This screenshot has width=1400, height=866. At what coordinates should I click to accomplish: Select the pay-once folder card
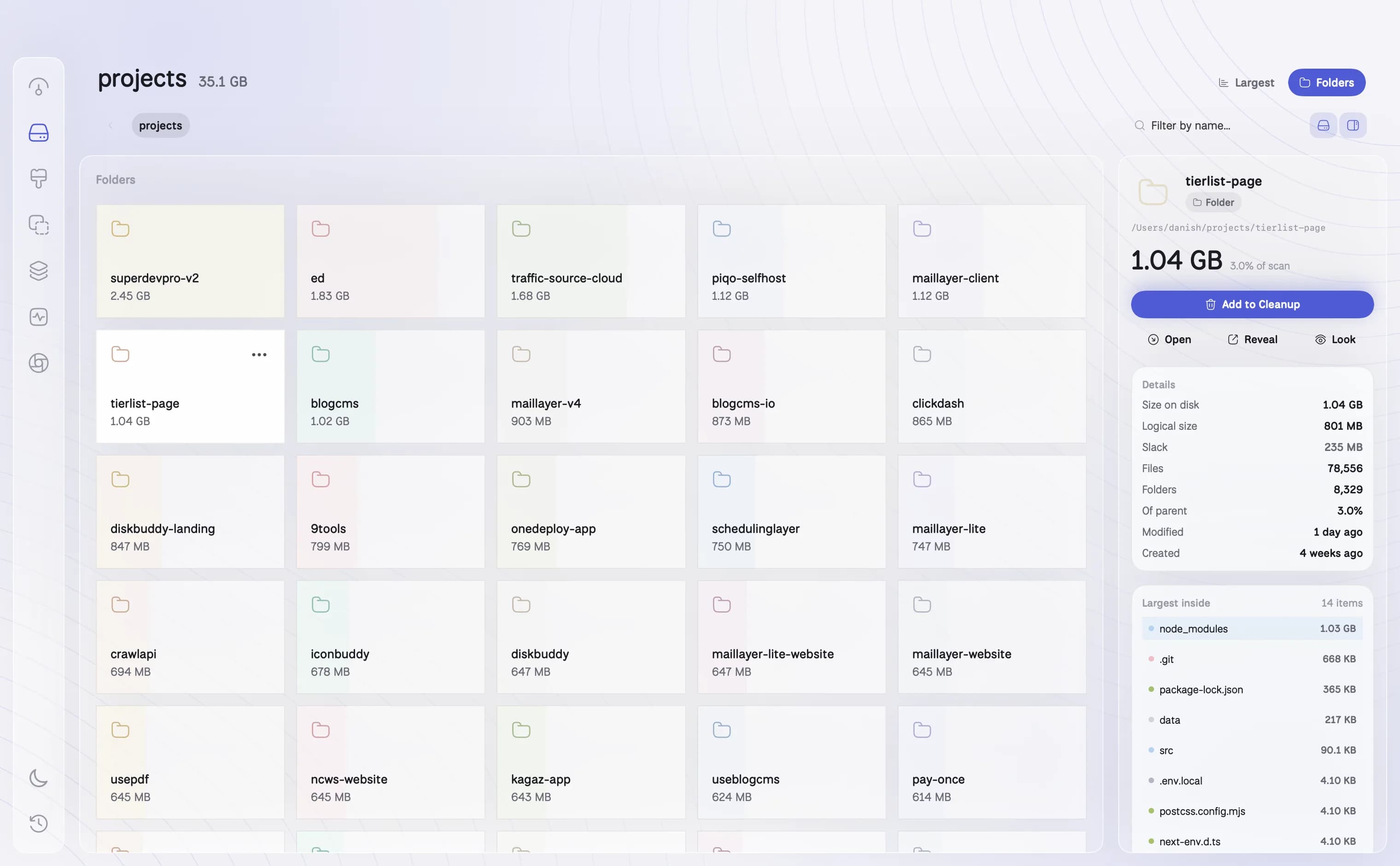coord(992,762)
